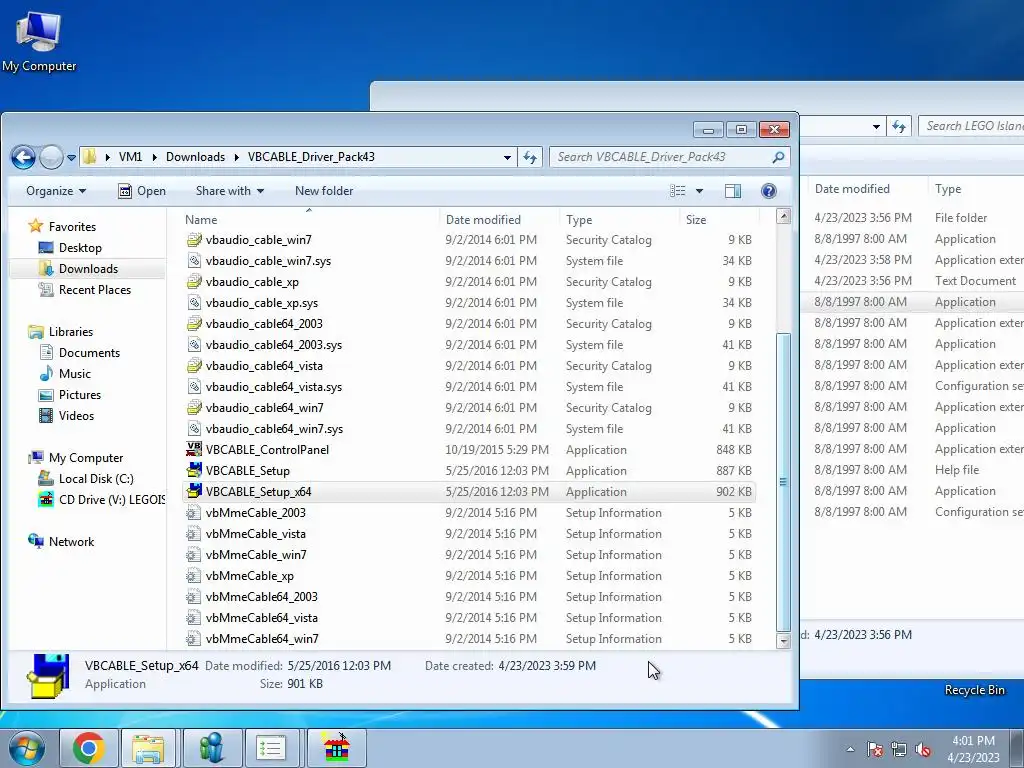Select the vbMmeCable_win7 setup information icon
The image size is (1024, 768).
(x=194, y=554)
